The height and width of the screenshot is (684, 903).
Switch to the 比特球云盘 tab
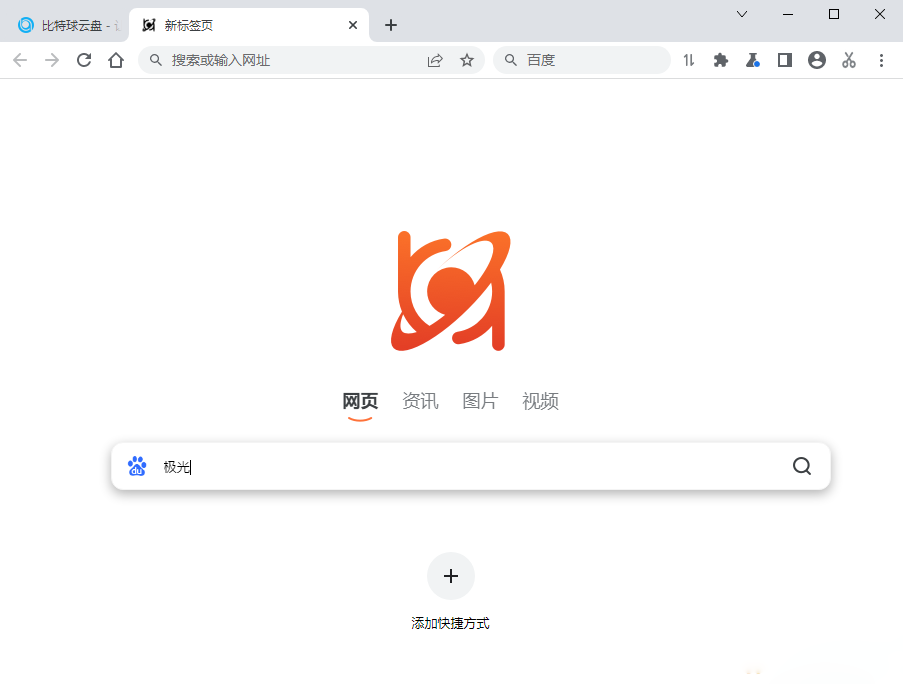(x=68, y=25)
